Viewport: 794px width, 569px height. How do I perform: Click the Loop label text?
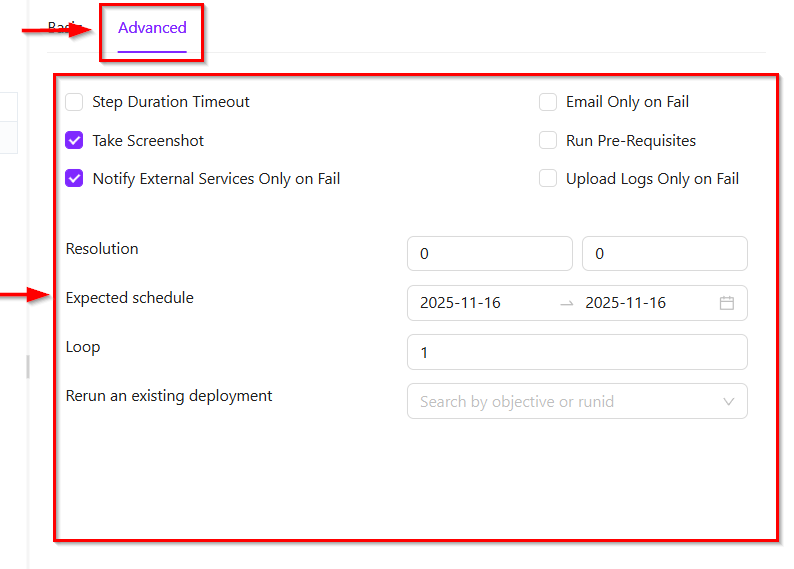[x=83, y=347]
